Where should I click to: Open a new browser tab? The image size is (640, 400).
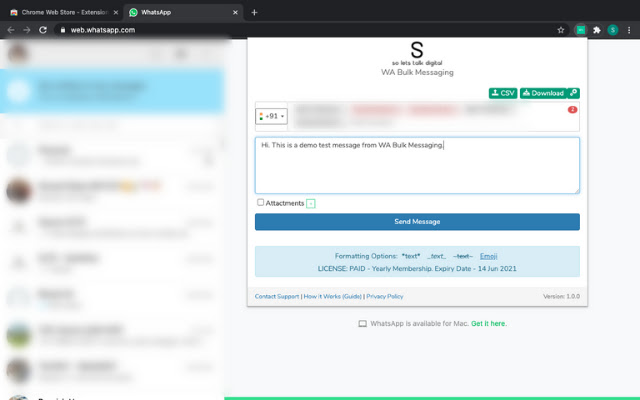[x=254, y=12]
